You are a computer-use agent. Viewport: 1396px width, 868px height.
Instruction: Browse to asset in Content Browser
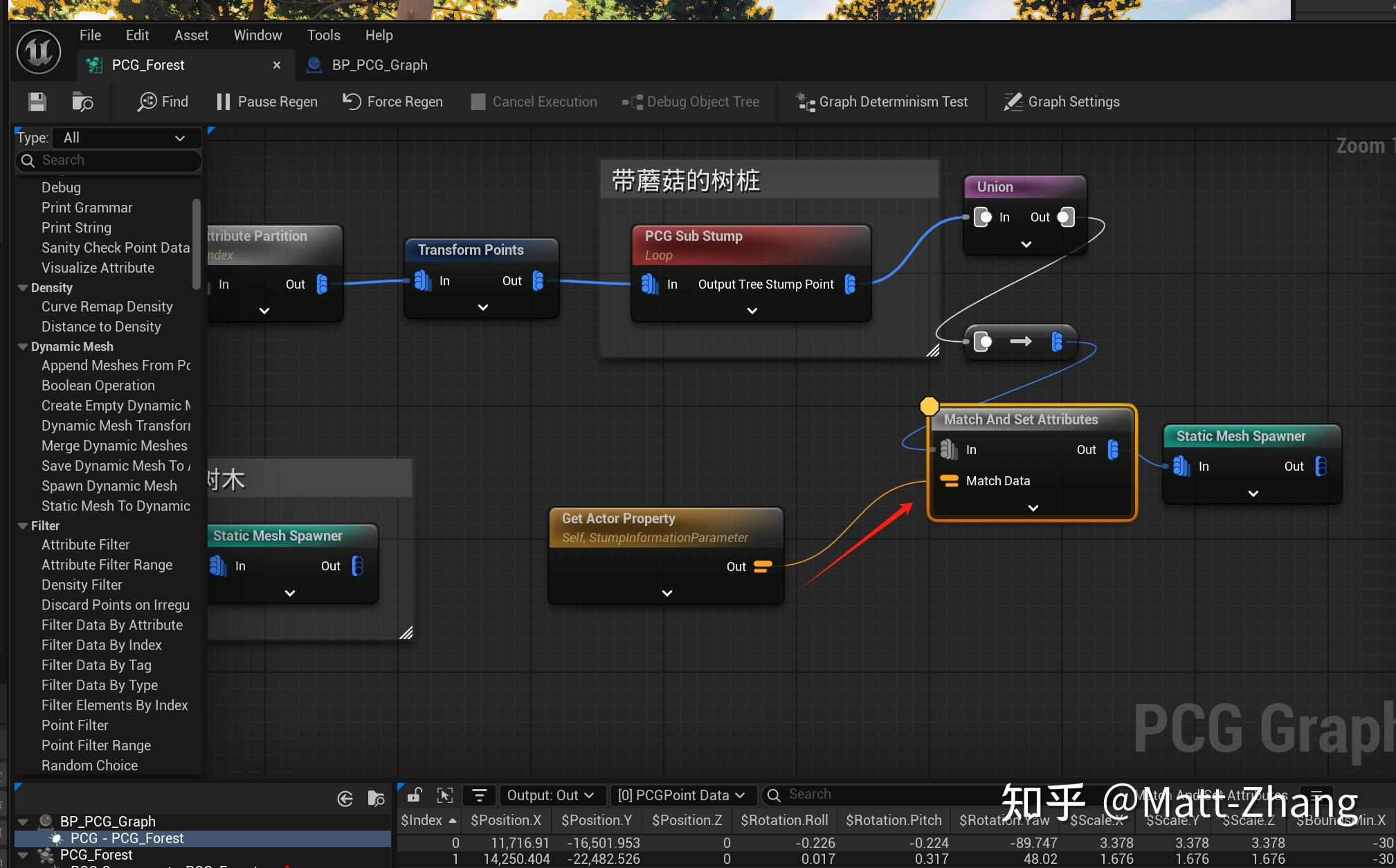[x=82, y=101]
